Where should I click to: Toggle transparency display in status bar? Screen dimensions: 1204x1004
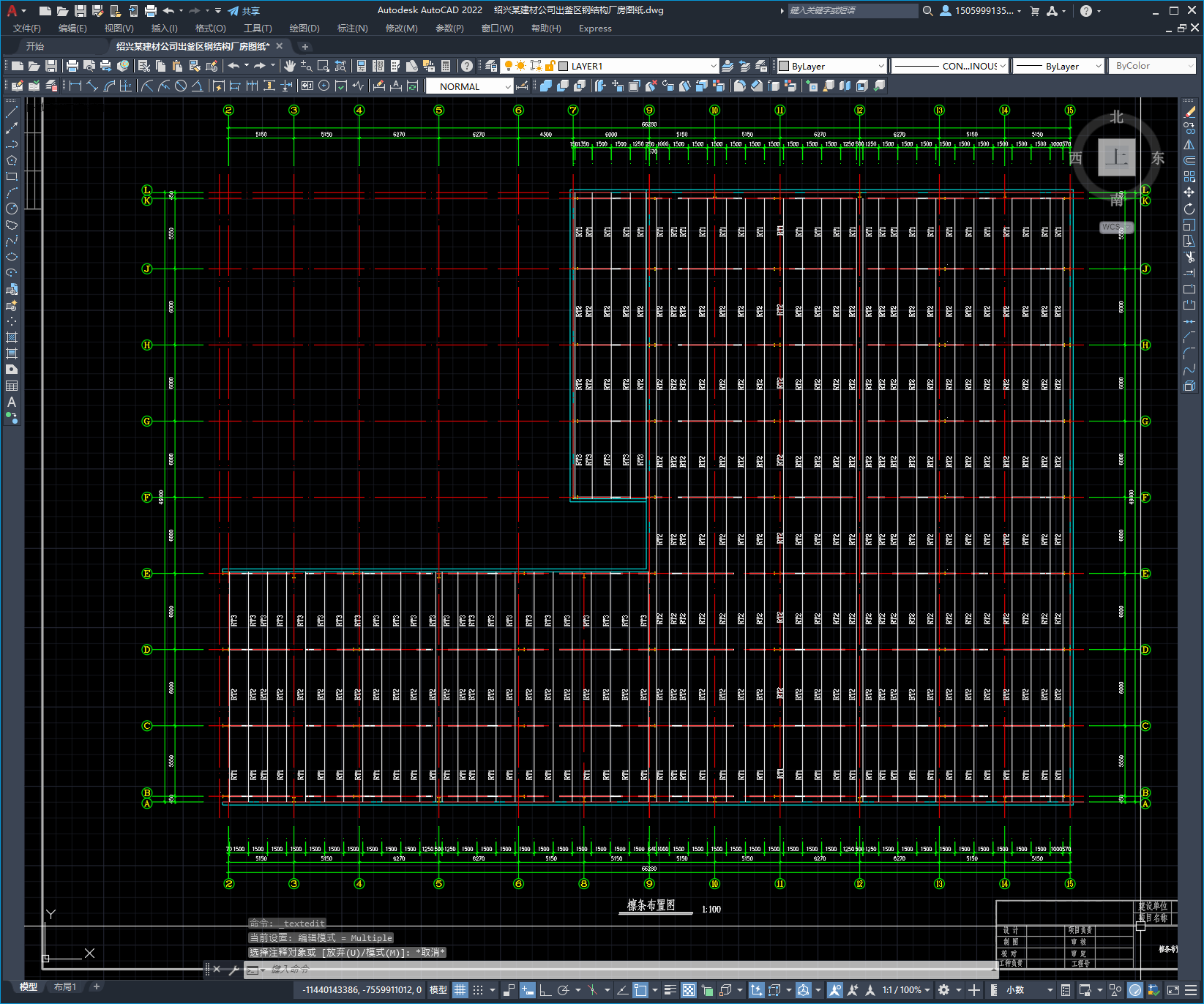pyautogui.click(x=689, y=990)
